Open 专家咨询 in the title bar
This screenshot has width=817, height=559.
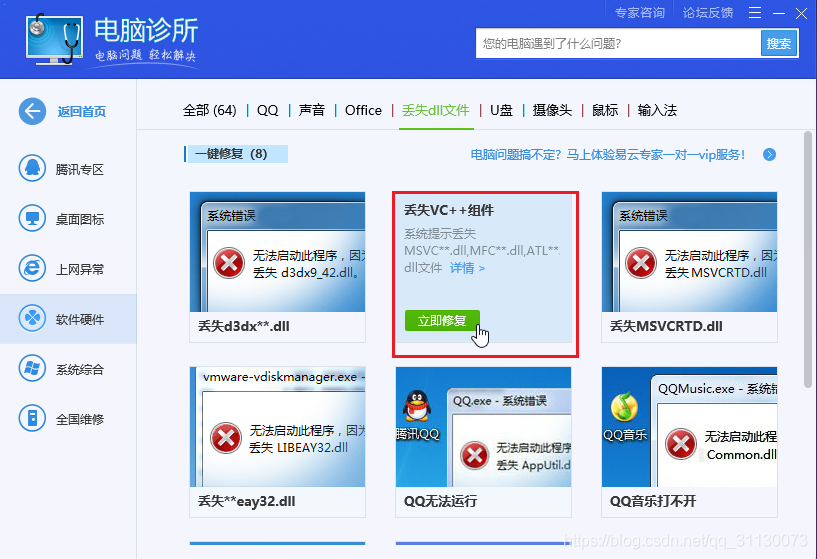tap(640, 13)
